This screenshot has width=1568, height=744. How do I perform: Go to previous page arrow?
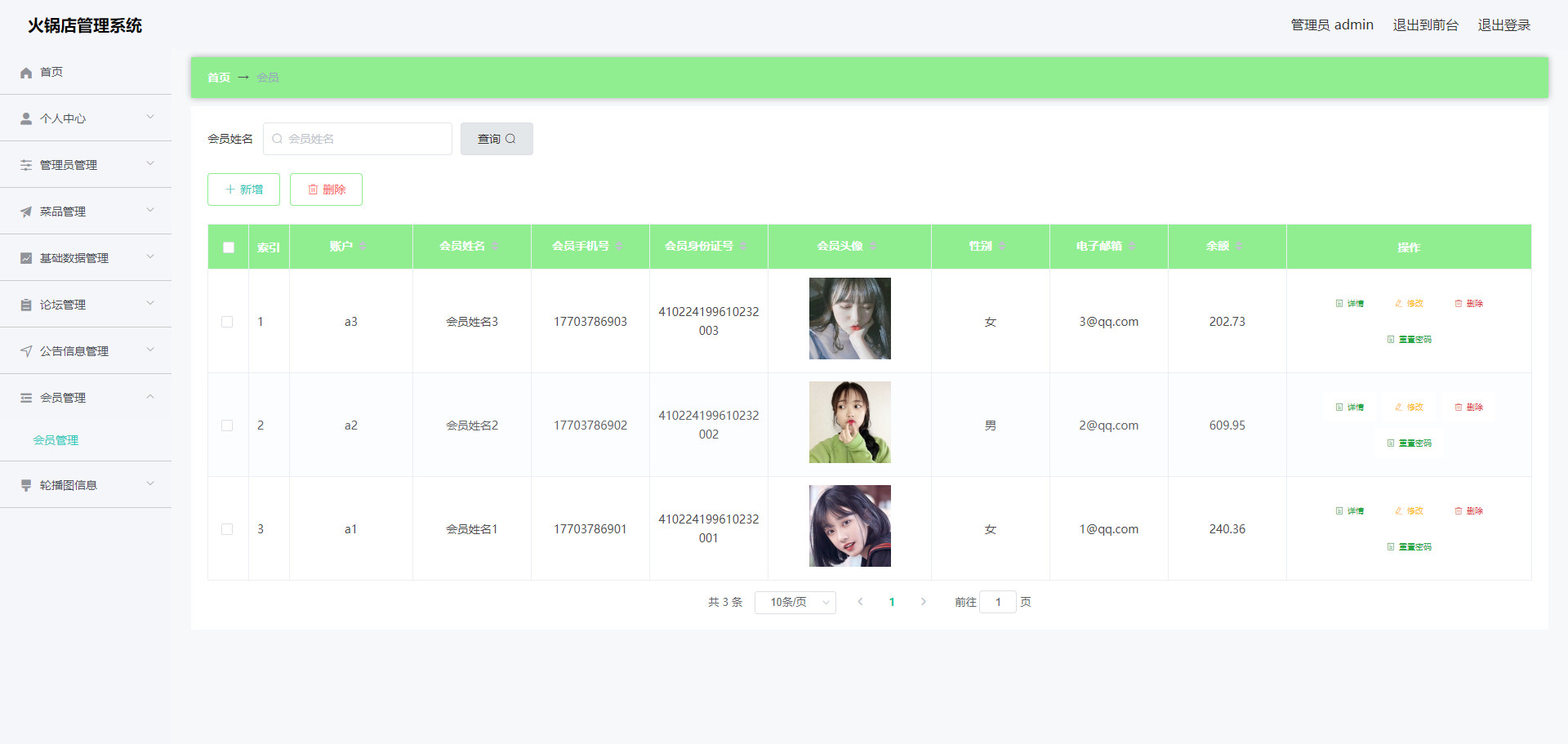point(860,602)
